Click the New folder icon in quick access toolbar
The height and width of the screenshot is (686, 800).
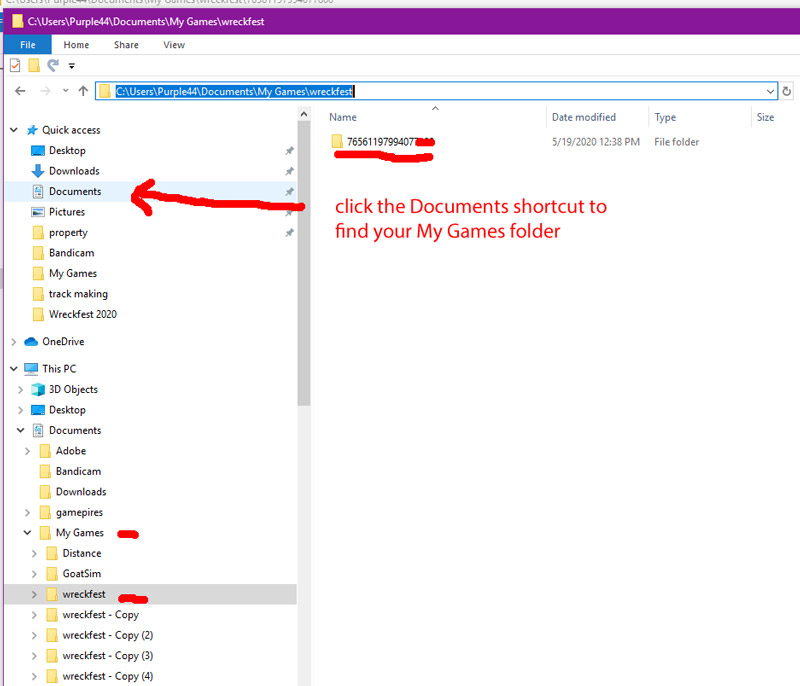click(x=34, y=65)
